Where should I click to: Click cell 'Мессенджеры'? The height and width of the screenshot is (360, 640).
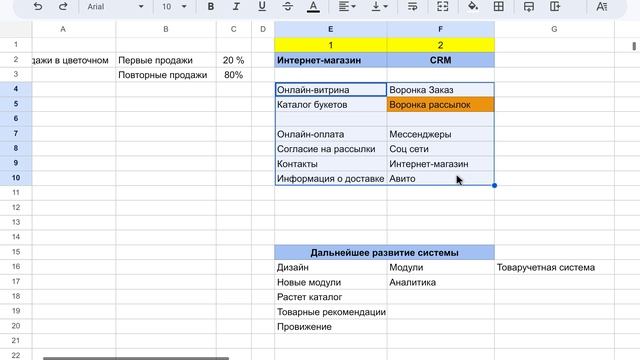pyautogui.click(x=440, y=134)
